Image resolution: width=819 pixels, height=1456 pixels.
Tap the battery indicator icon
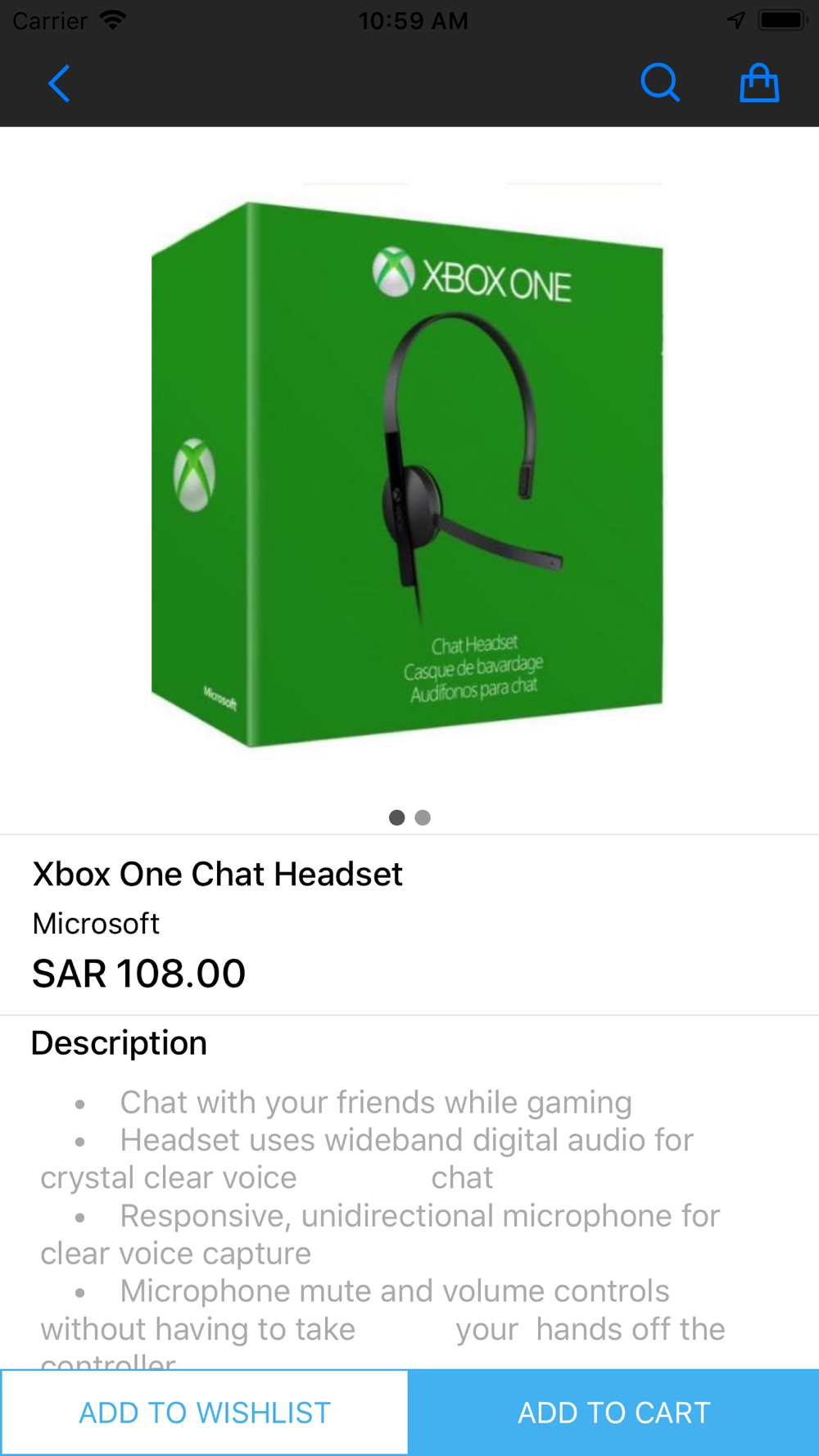pos(782,20)
